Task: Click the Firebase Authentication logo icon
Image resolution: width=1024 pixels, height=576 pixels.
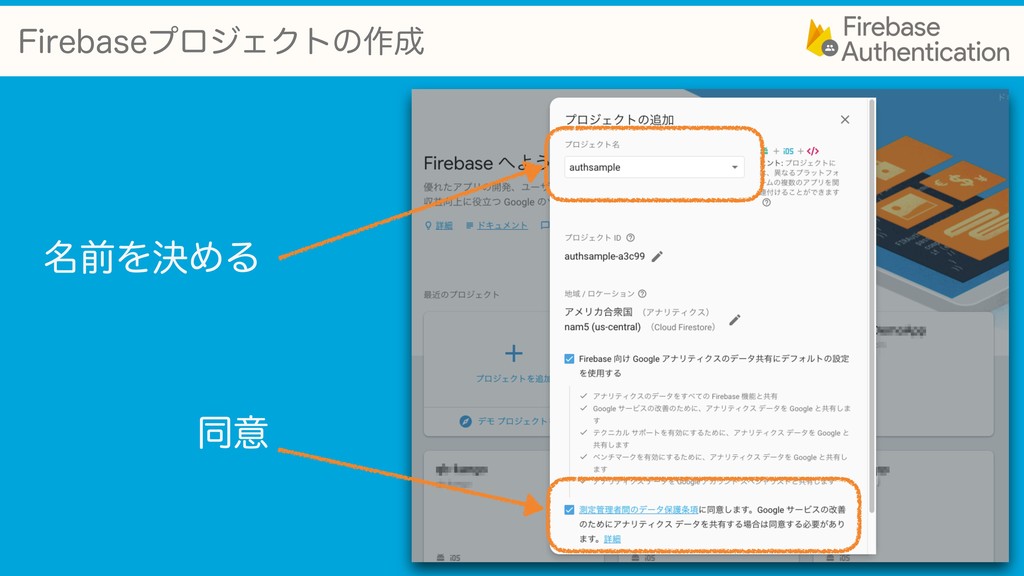Action: click(822, 38)
